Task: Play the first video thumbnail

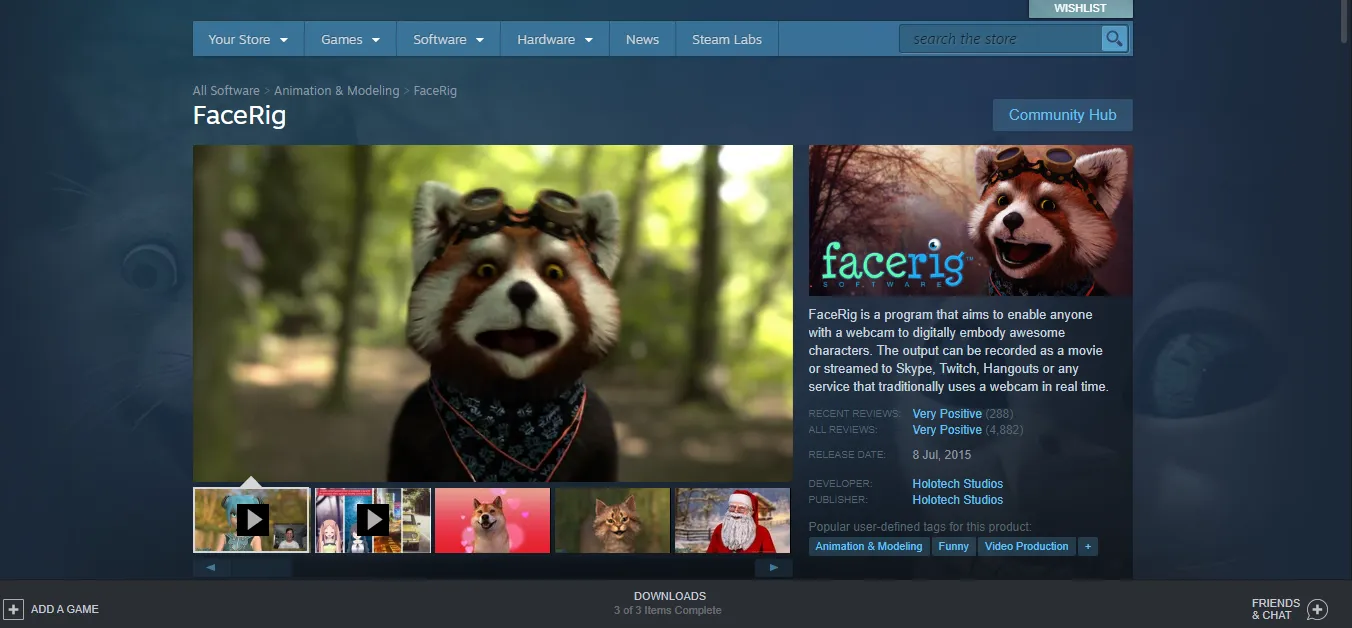Action: pyautogui.click(x=252, y=520)
